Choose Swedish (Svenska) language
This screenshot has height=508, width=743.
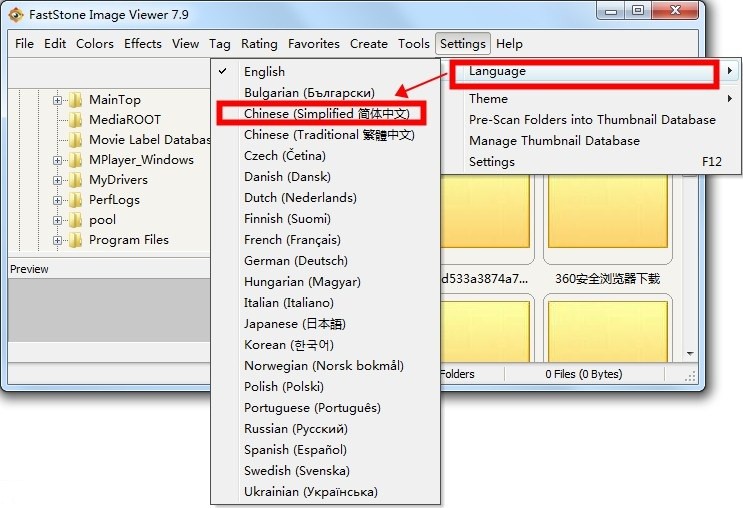click(x=325, y=471)
